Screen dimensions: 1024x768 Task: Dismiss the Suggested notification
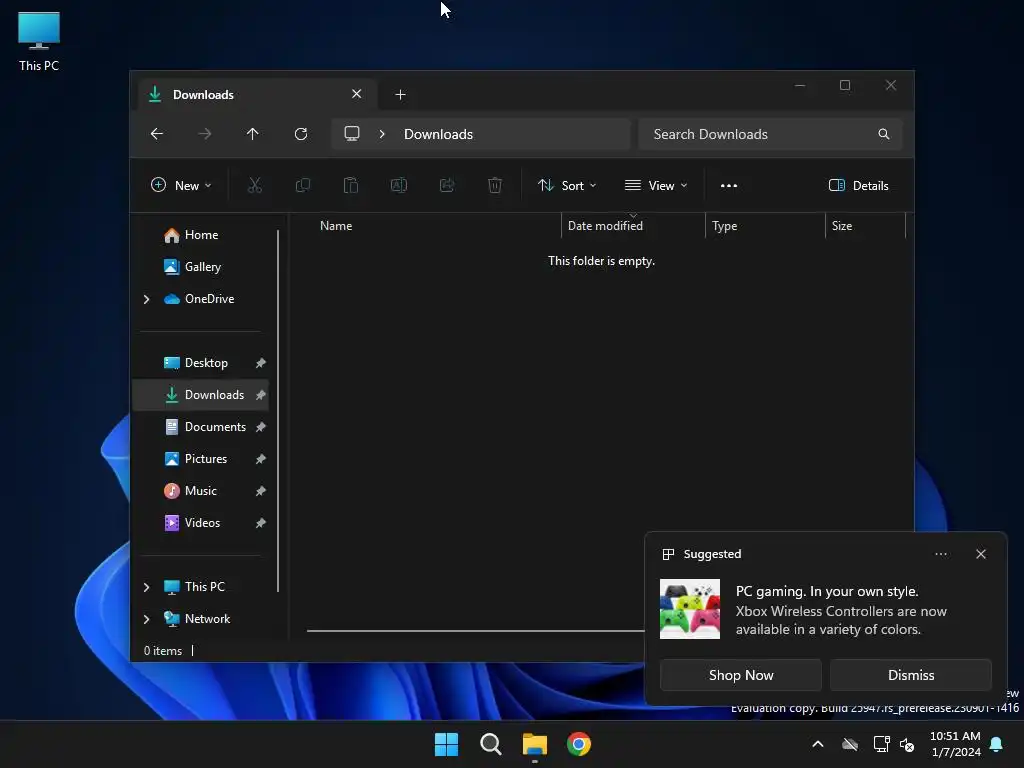(x=911, y=675)
